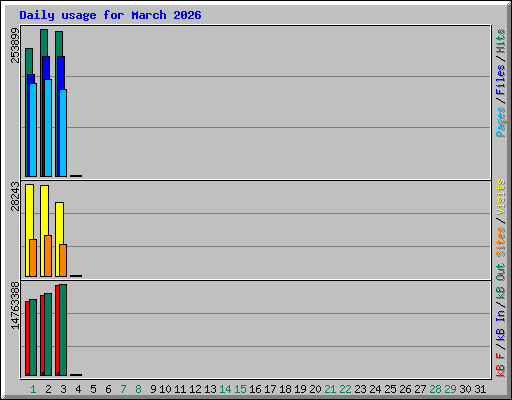Click the day 3 Sites orange bar
This screenshot has height=400, width=512.
tap(63, 260)
